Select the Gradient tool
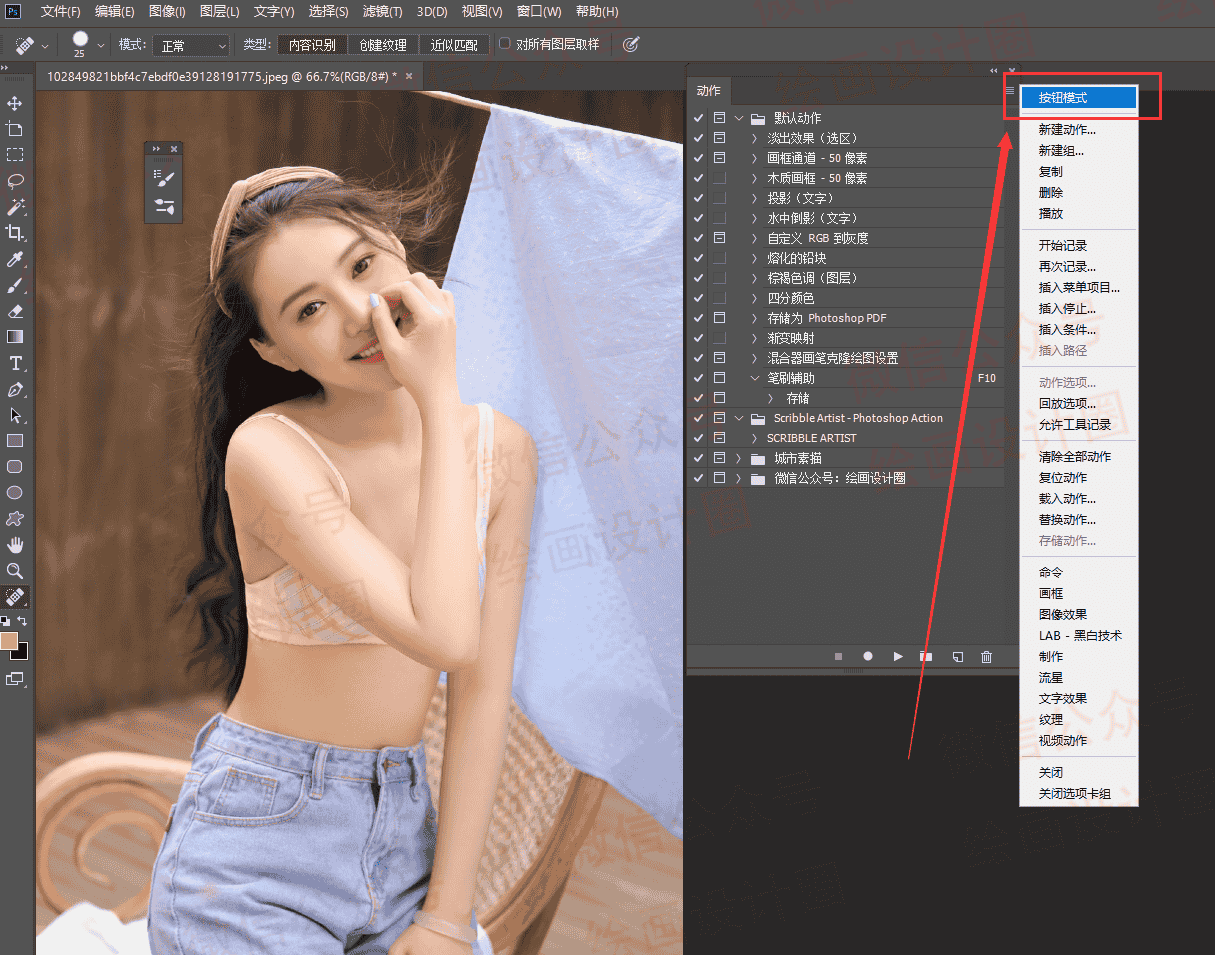The width and height of the screenshot is (1215, 955). pos(15,337)
